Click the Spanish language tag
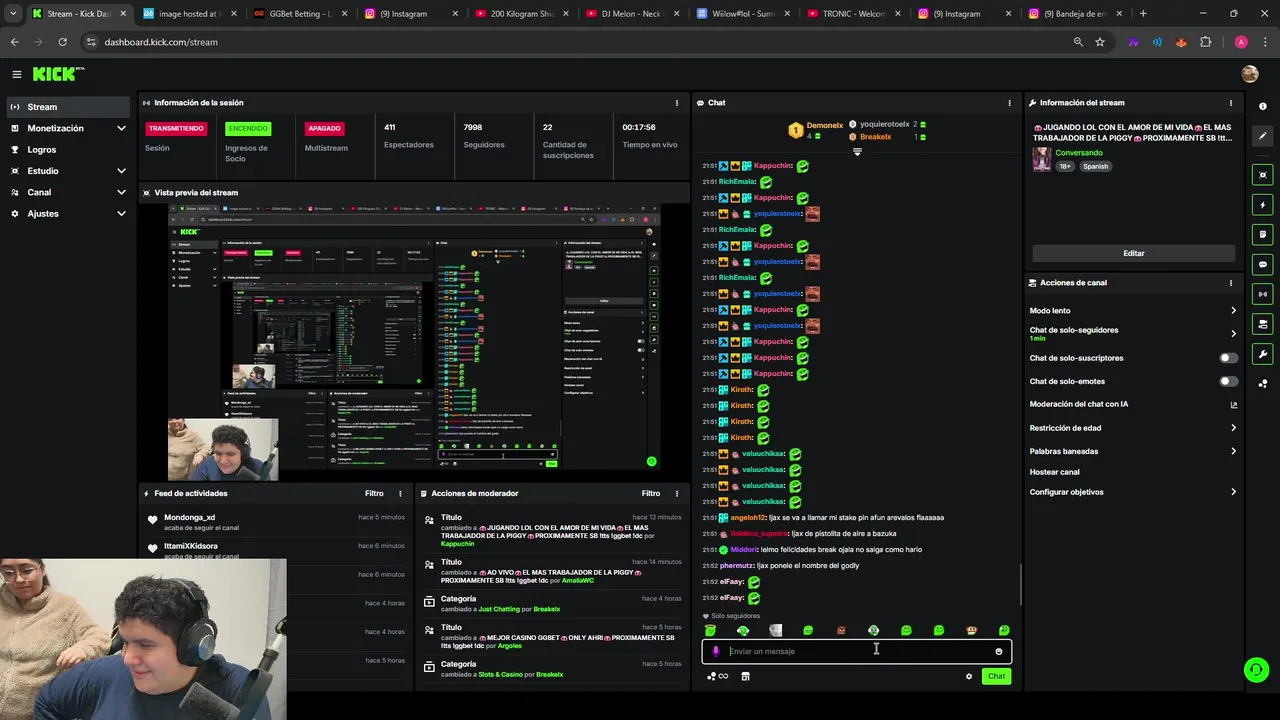 [1096, 166]
